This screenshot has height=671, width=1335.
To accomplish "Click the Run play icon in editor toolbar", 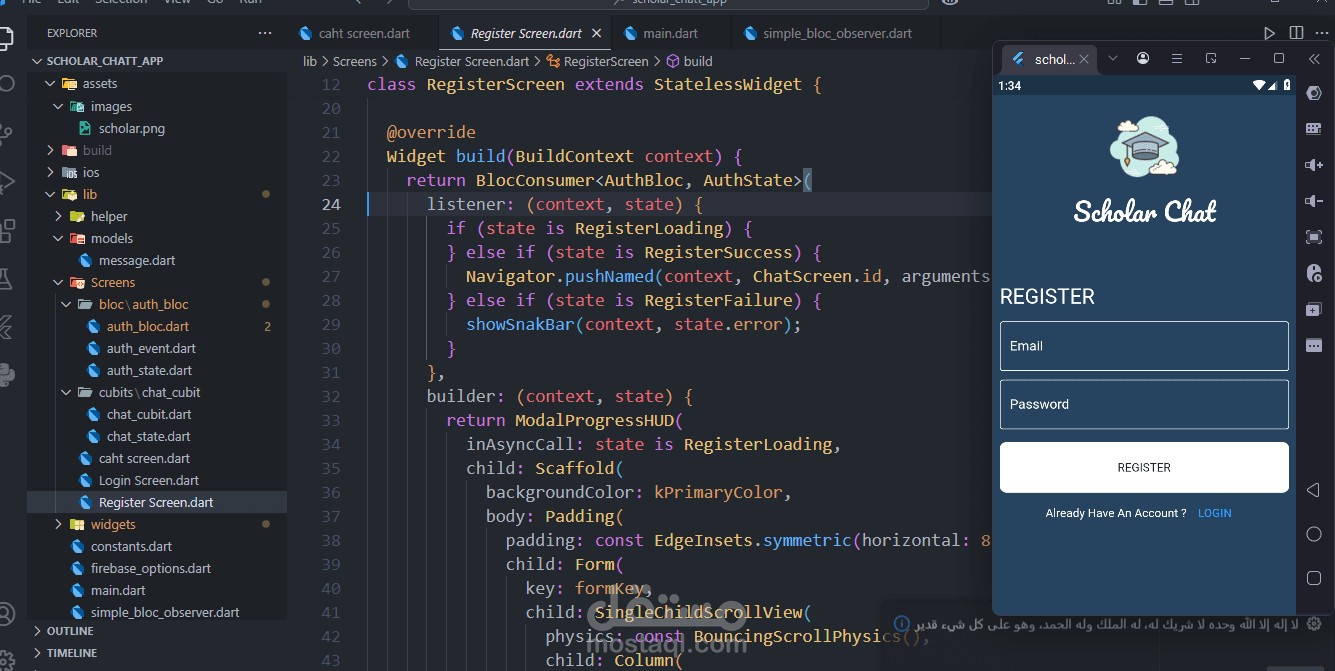I will click(x=1270, y=33).
